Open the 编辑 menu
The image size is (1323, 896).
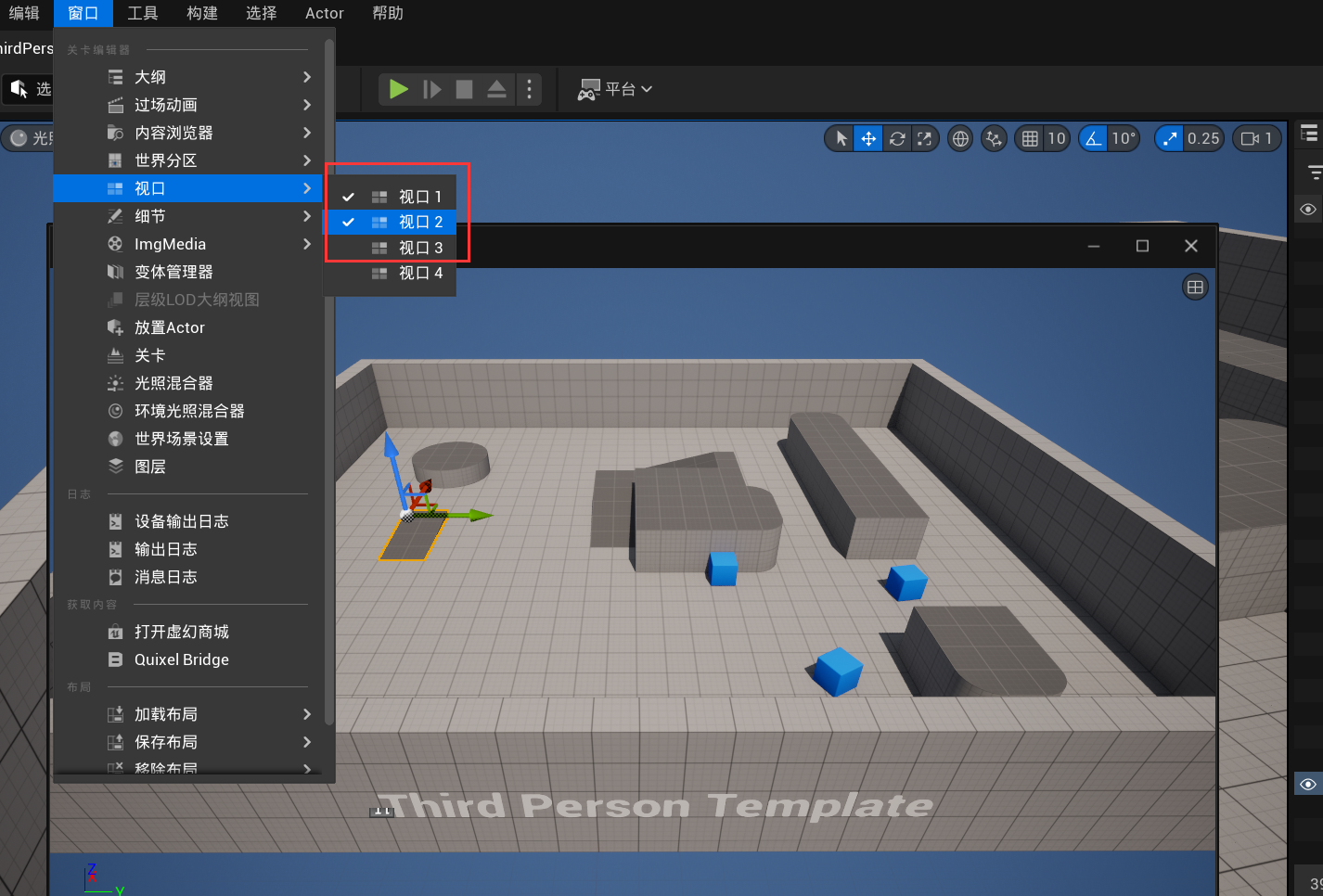point(24,13)
